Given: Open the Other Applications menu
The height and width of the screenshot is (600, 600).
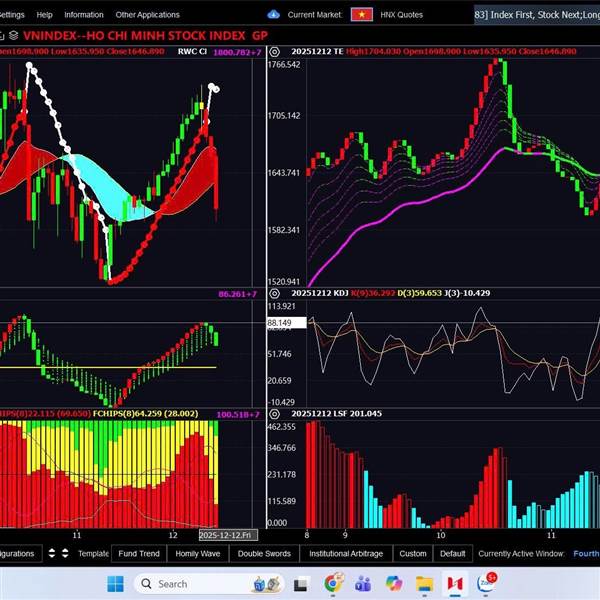Looking at the screenshot, I should click(x=148, y=15).
